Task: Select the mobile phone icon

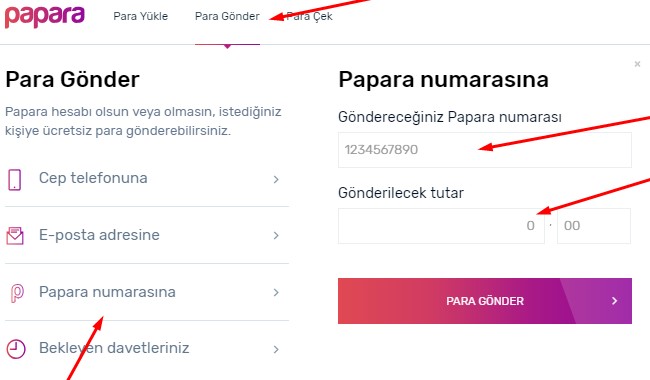Action: coord(15,179)
